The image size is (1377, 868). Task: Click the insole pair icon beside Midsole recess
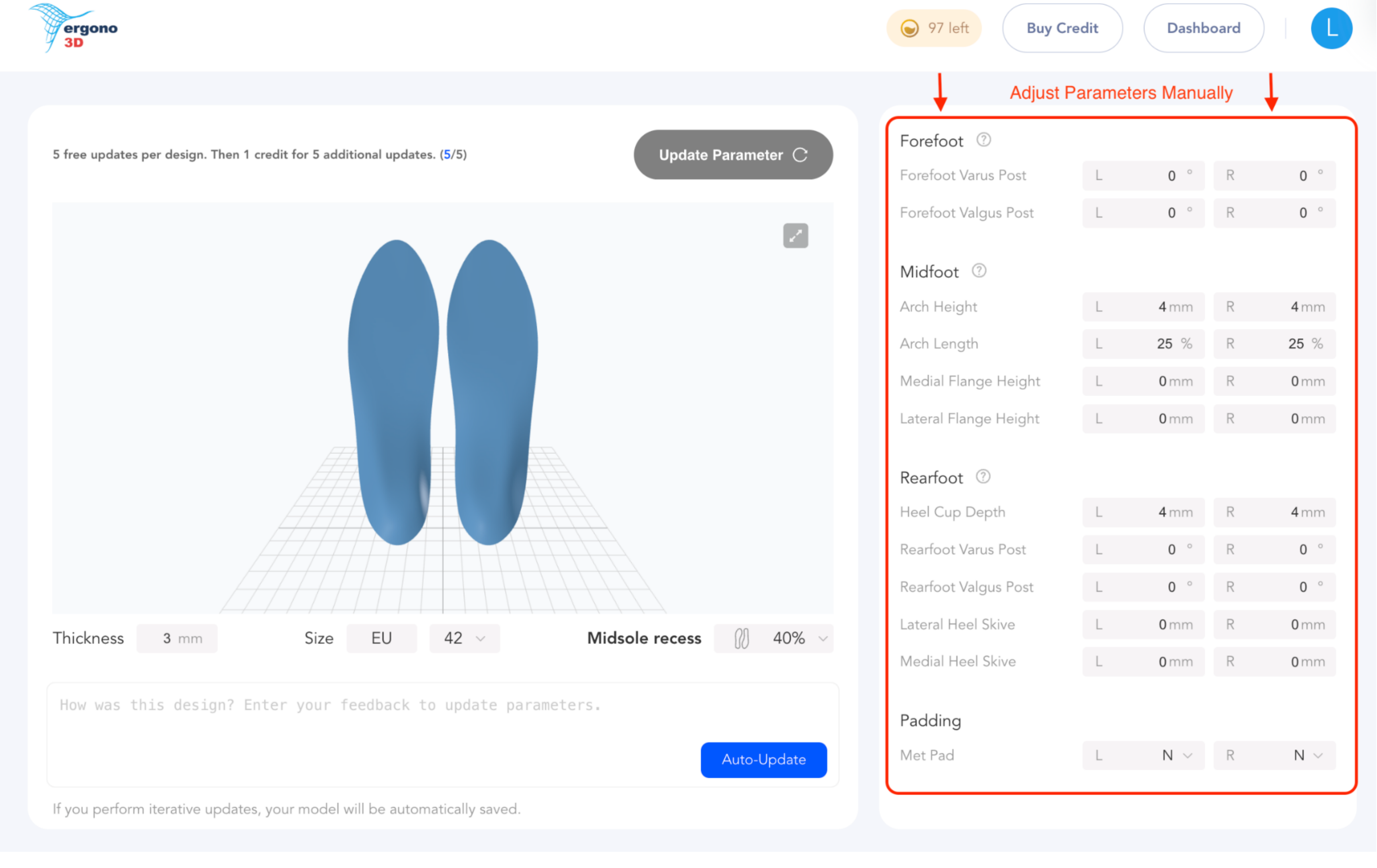742,638
